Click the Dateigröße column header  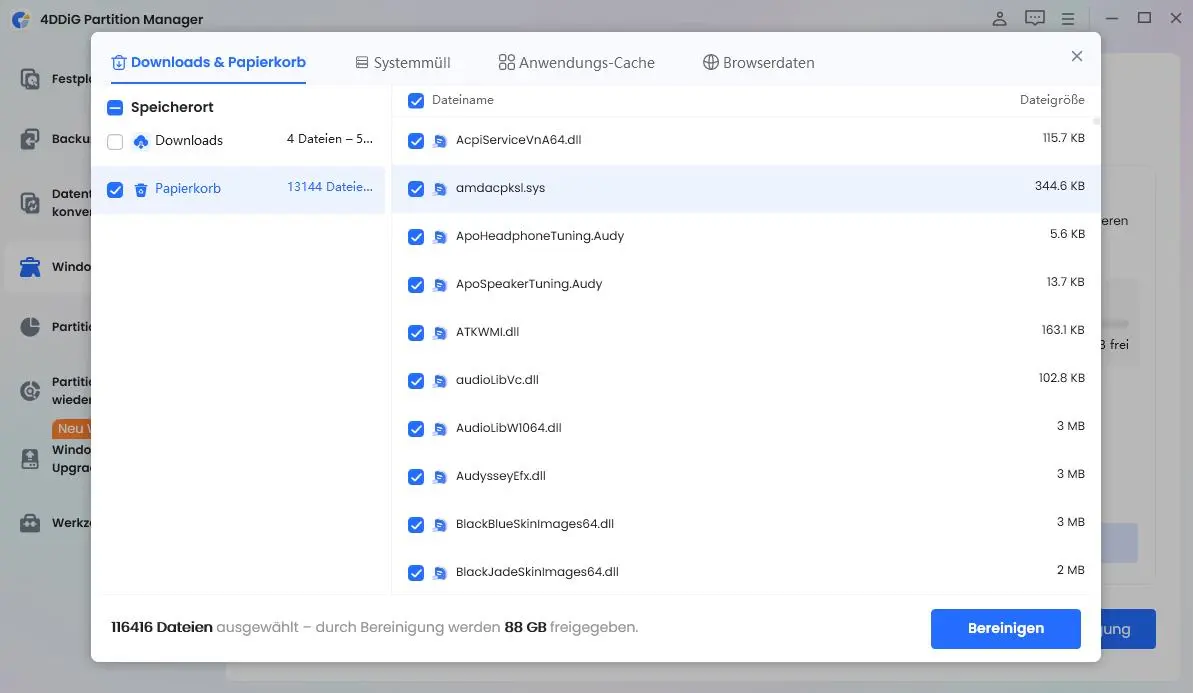pyautogui.click(x=1051, y=100)
